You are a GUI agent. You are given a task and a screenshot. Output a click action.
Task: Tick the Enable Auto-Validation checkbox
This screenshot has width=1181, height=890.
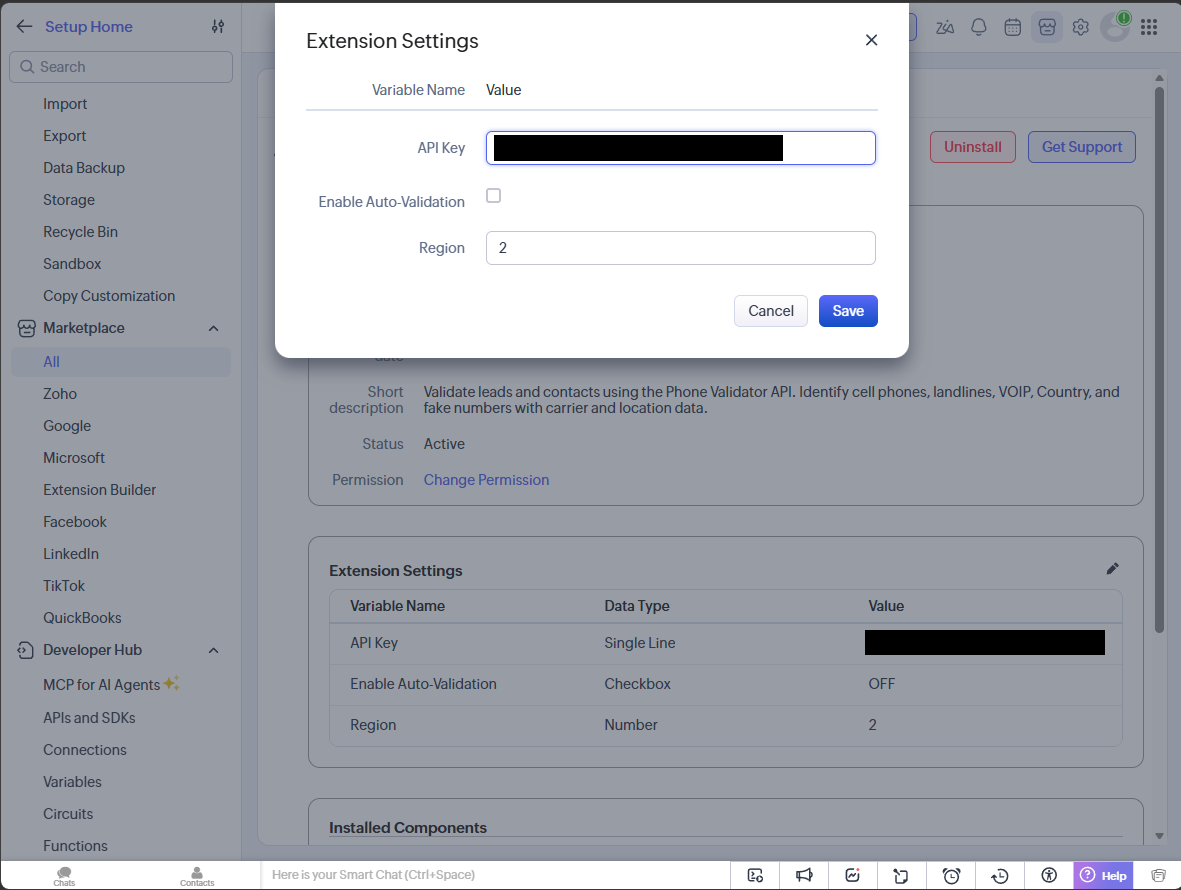(x=493, y=196)
